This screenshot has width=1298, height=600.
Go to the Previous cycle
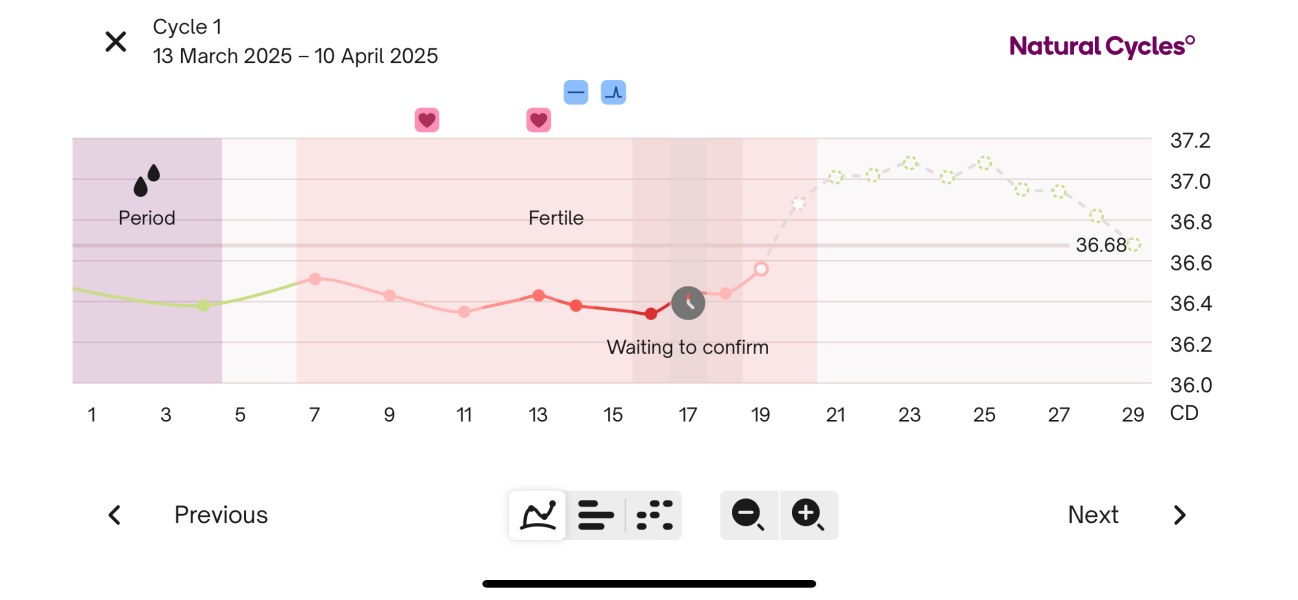pyautogui.click(x=221, y=515)
